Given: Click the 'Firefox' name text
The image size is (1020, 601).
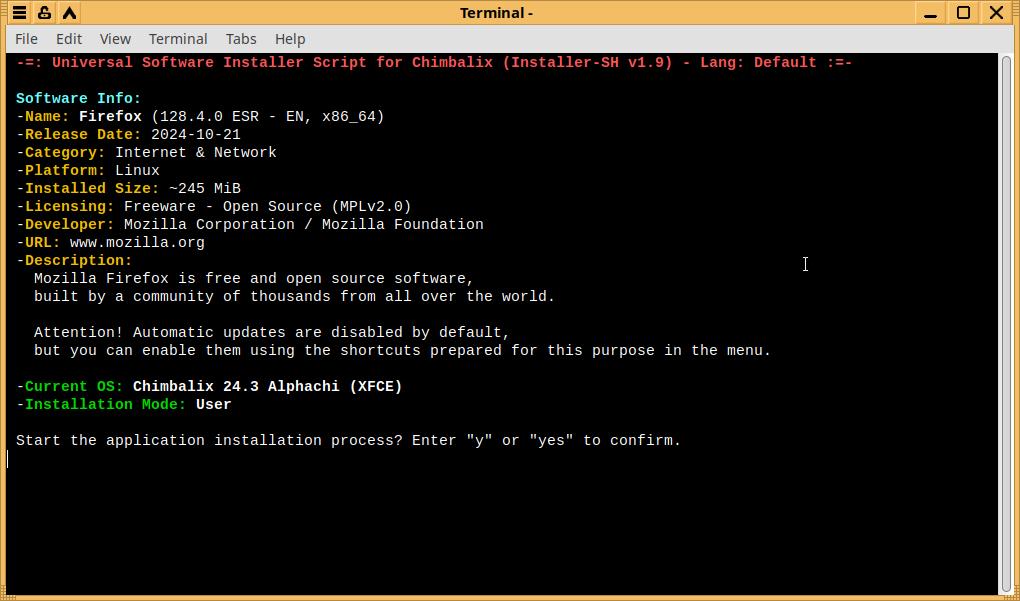Looking at the screenshot, I should point(110,116).
